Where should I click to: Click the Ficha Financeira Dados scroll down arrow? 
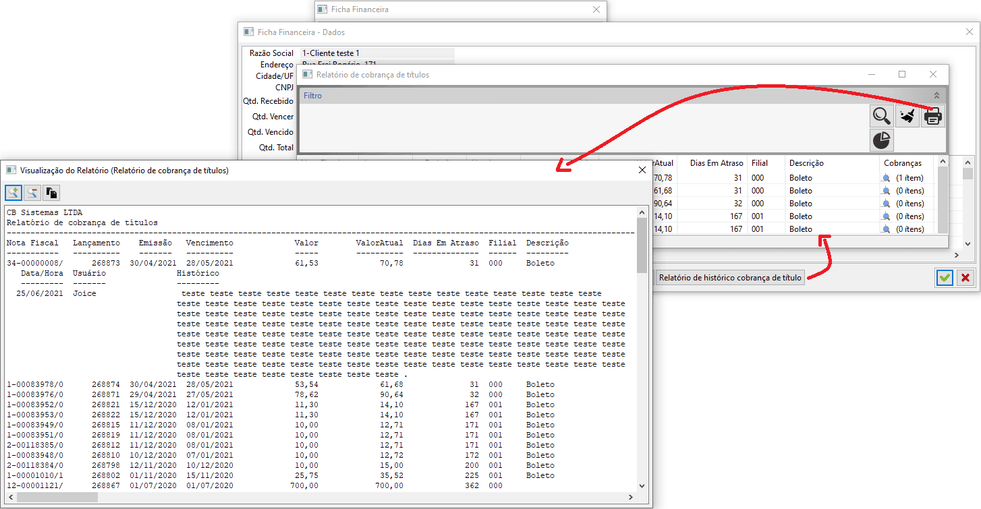(968, 244)
